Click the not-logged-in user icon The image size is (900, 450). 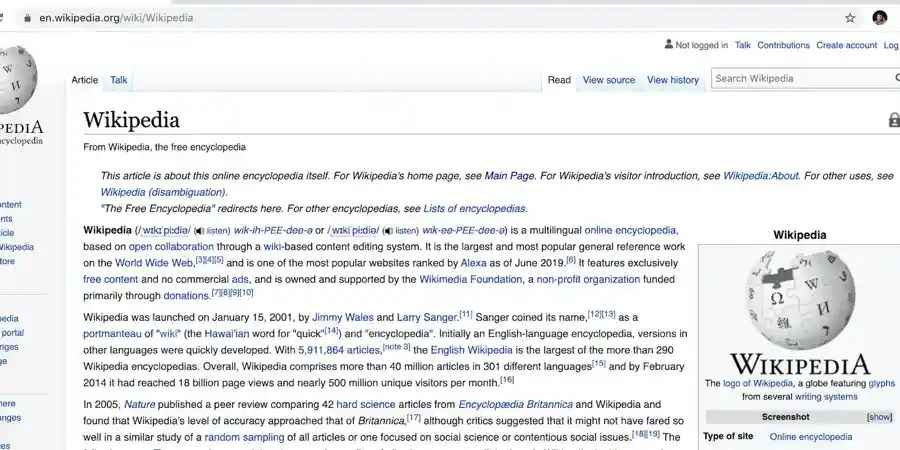(669, 44)
